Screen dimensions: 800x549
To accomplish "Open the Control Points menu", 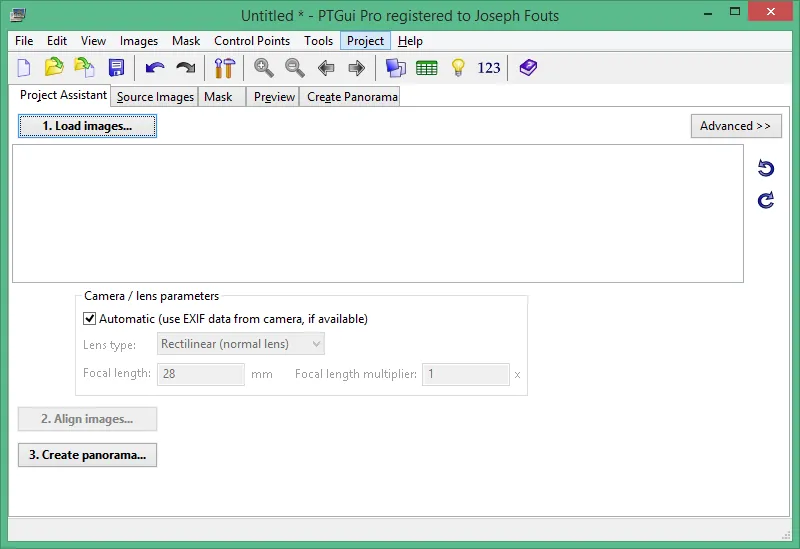I will tap(252, 41).
